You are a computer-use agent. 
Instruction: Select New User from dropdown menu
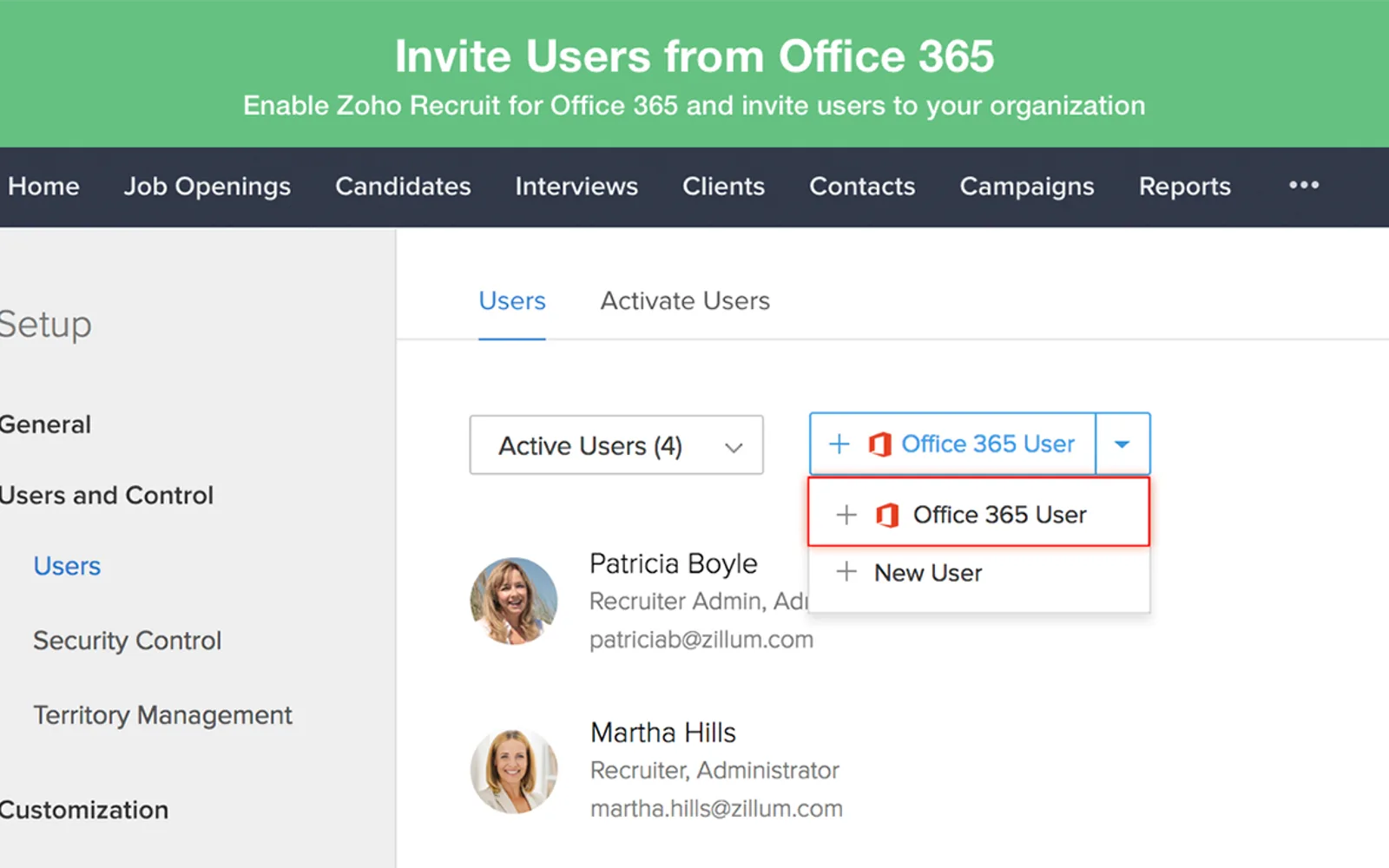click(978, 573)
